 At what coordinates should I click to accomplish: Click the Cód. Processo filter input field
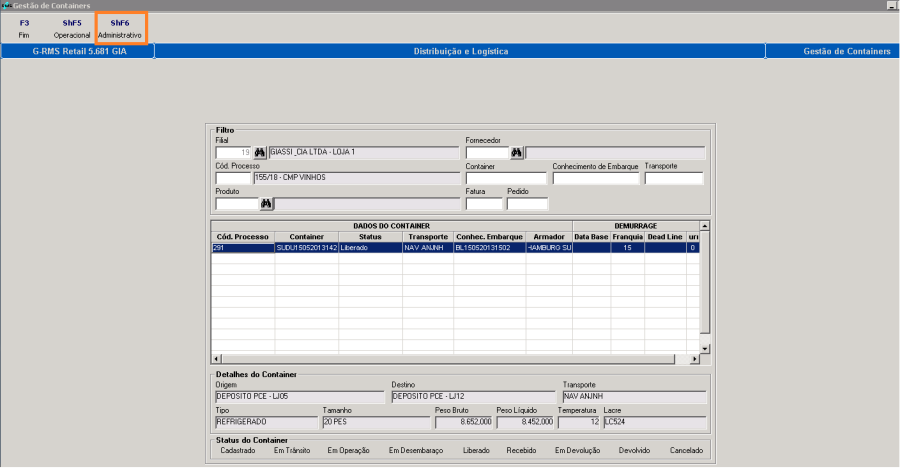click(233, 178)
